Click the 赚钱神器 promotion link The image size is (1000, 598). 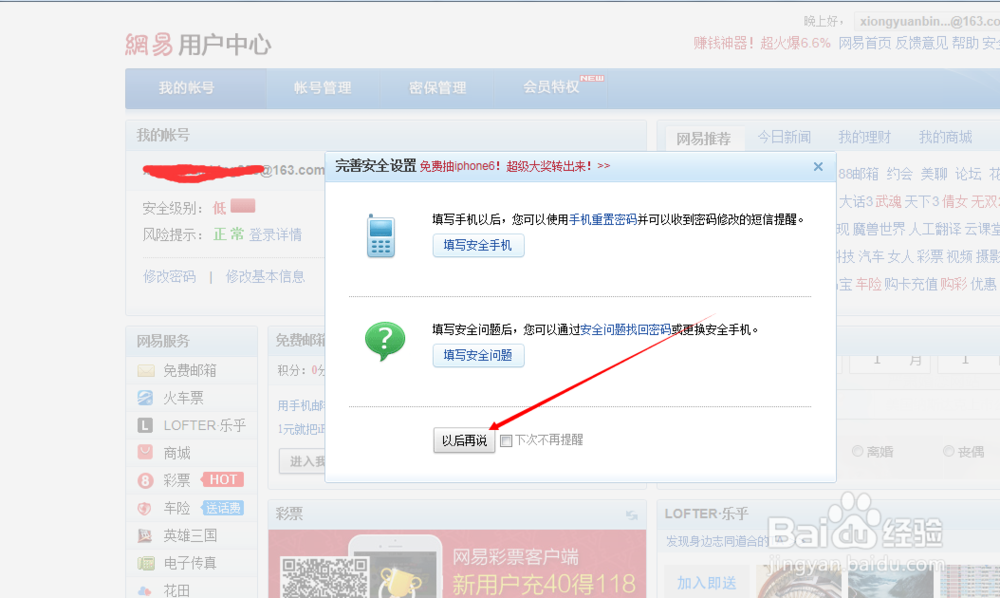tap(762, 43)
